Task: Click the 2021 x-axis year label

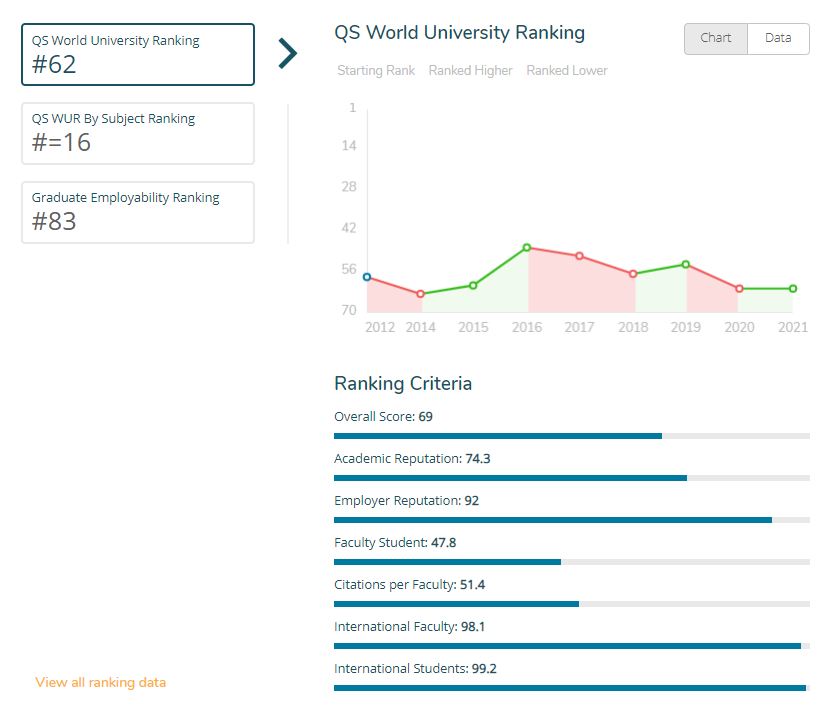Action: [793, 327]
